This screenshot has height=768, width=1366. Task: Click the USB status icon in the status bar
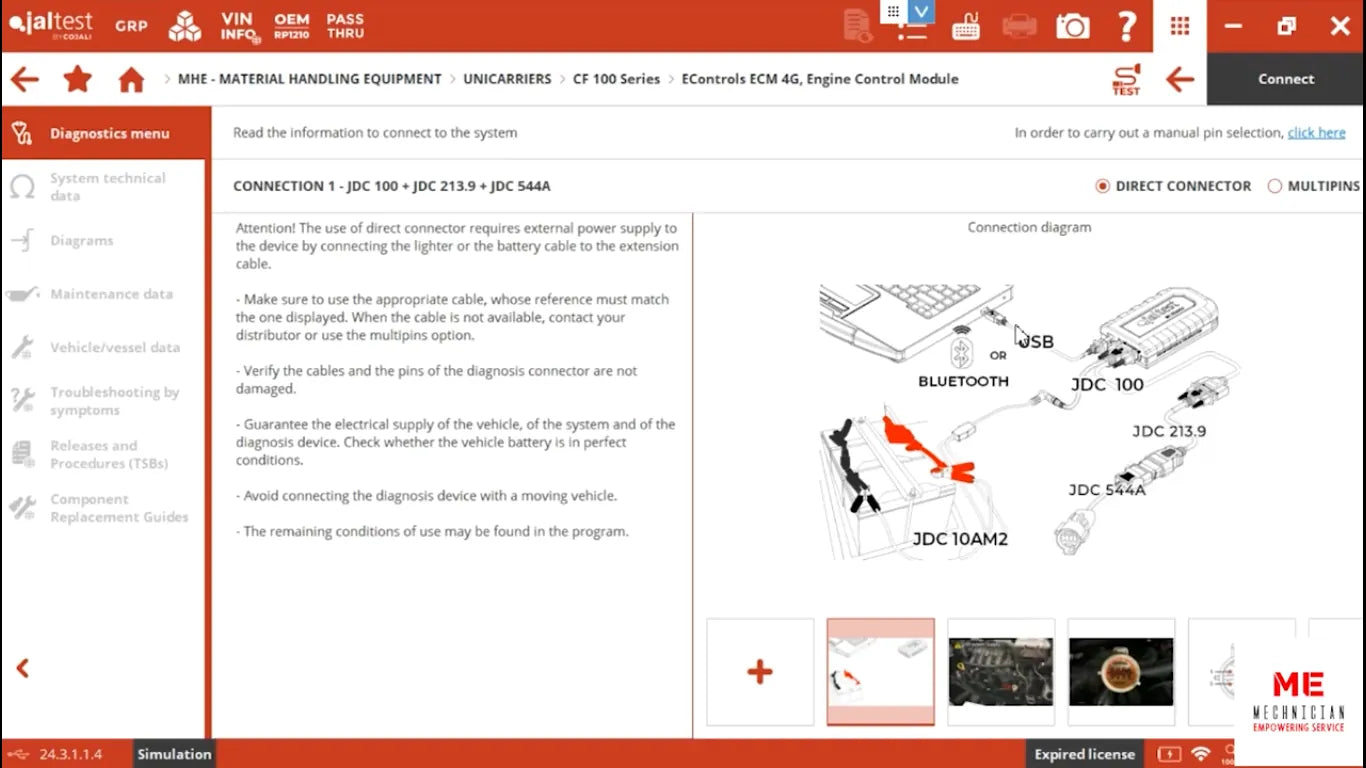point(18,754)
